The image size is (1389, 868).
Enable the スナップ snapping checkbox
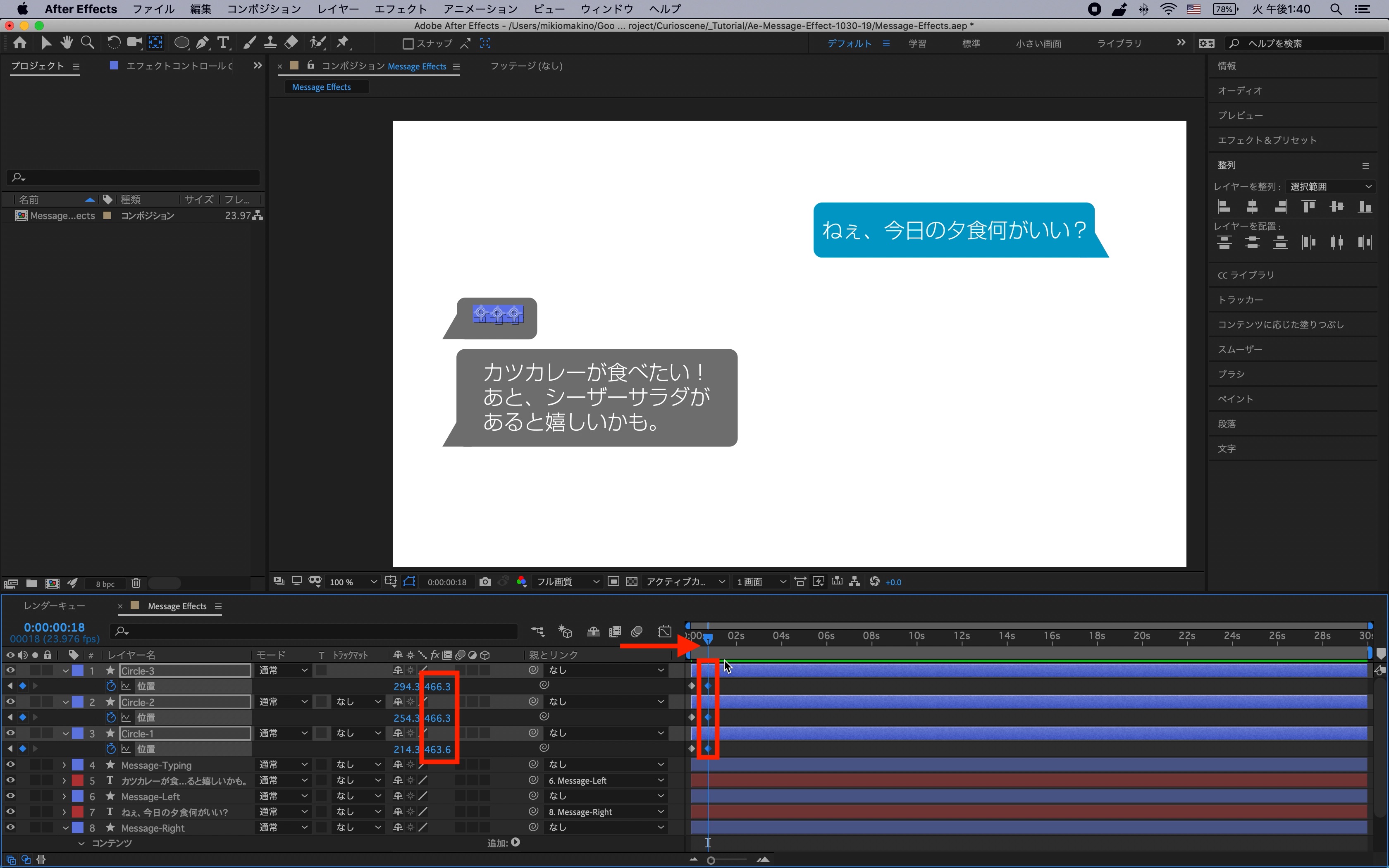point(408,44)
